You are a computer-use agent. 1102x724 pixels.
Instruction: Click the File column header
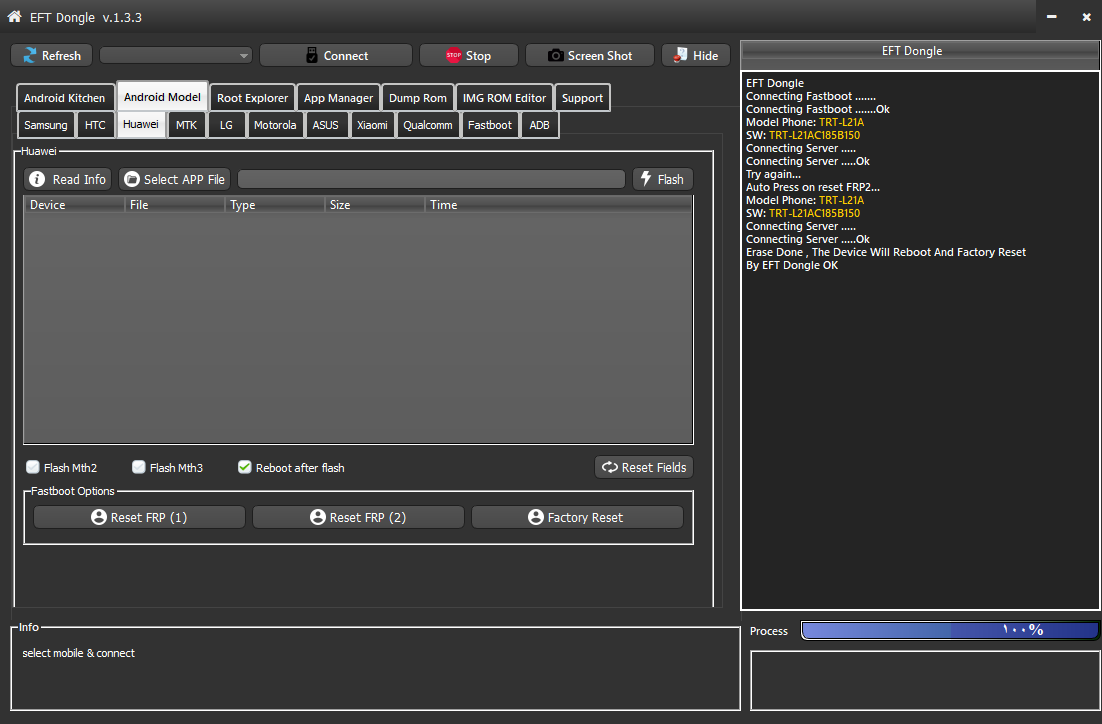pyautogui.click(x=174, y=205)
